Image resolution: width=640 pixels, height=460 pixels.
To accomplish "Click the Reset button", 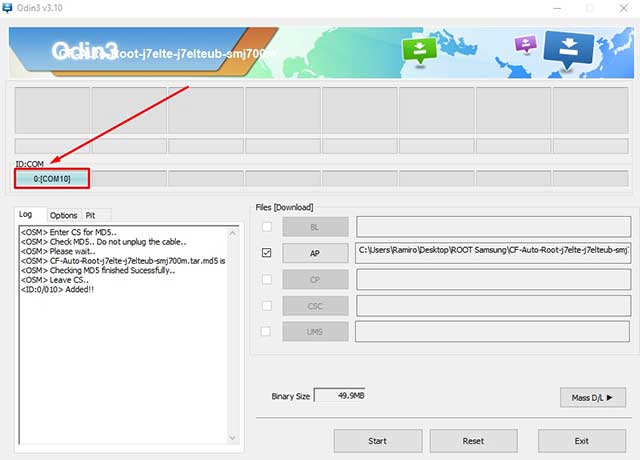I will pyautogui.click(x=473, y=441).
